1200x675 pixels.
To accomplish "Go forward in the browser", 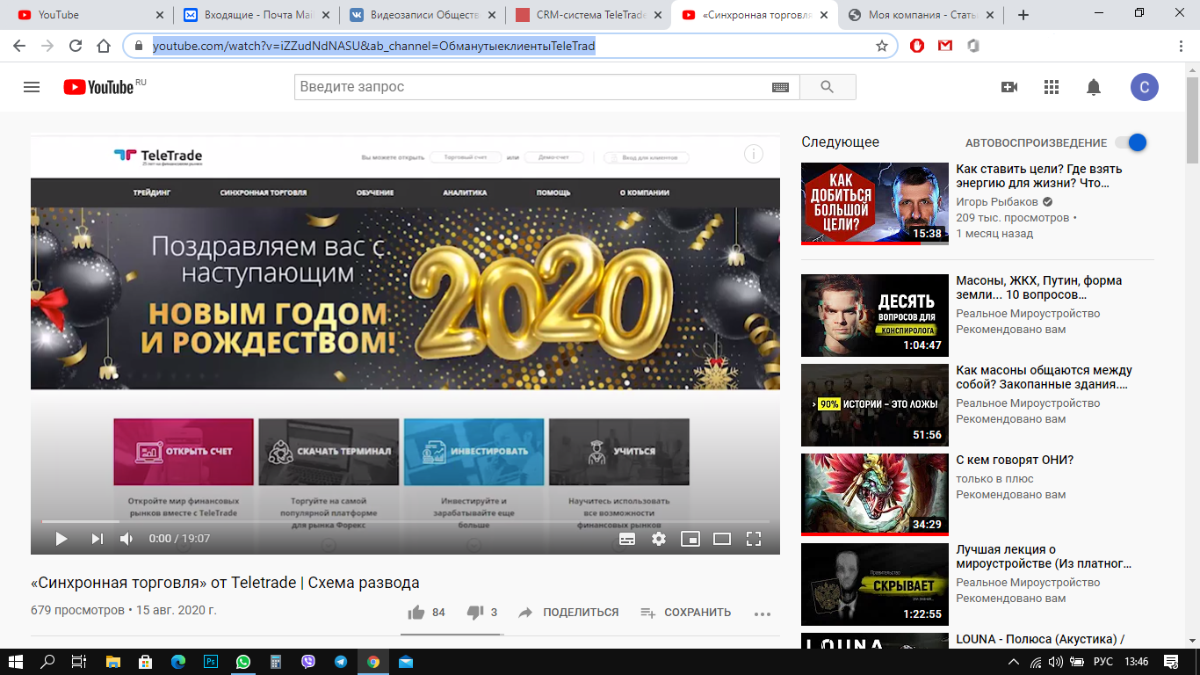I will coord(47,46).
